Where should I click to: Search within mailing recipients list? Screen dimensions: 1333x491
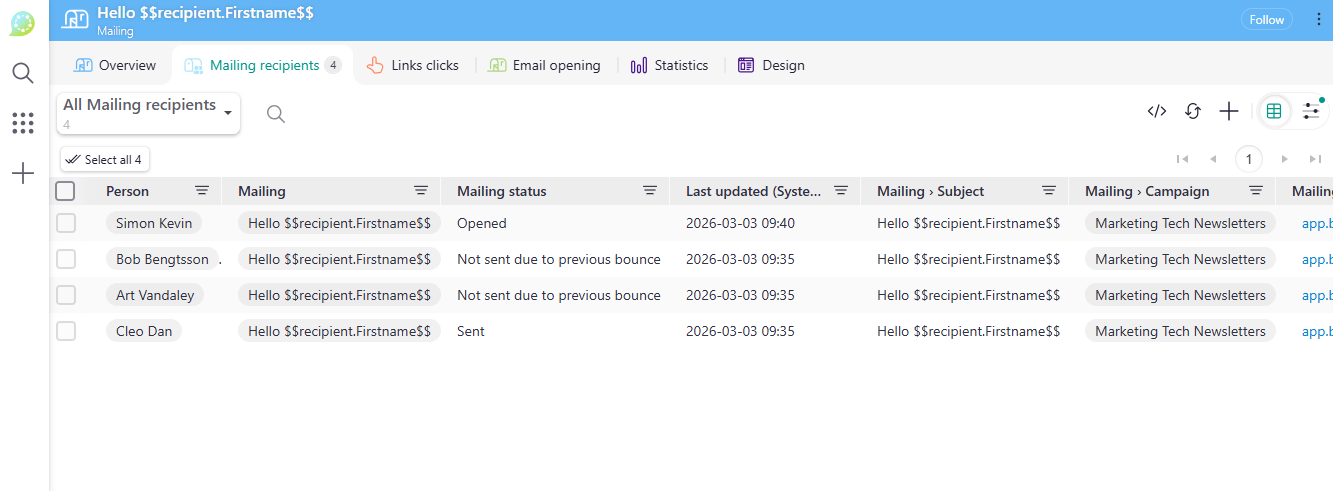[276, 114]
